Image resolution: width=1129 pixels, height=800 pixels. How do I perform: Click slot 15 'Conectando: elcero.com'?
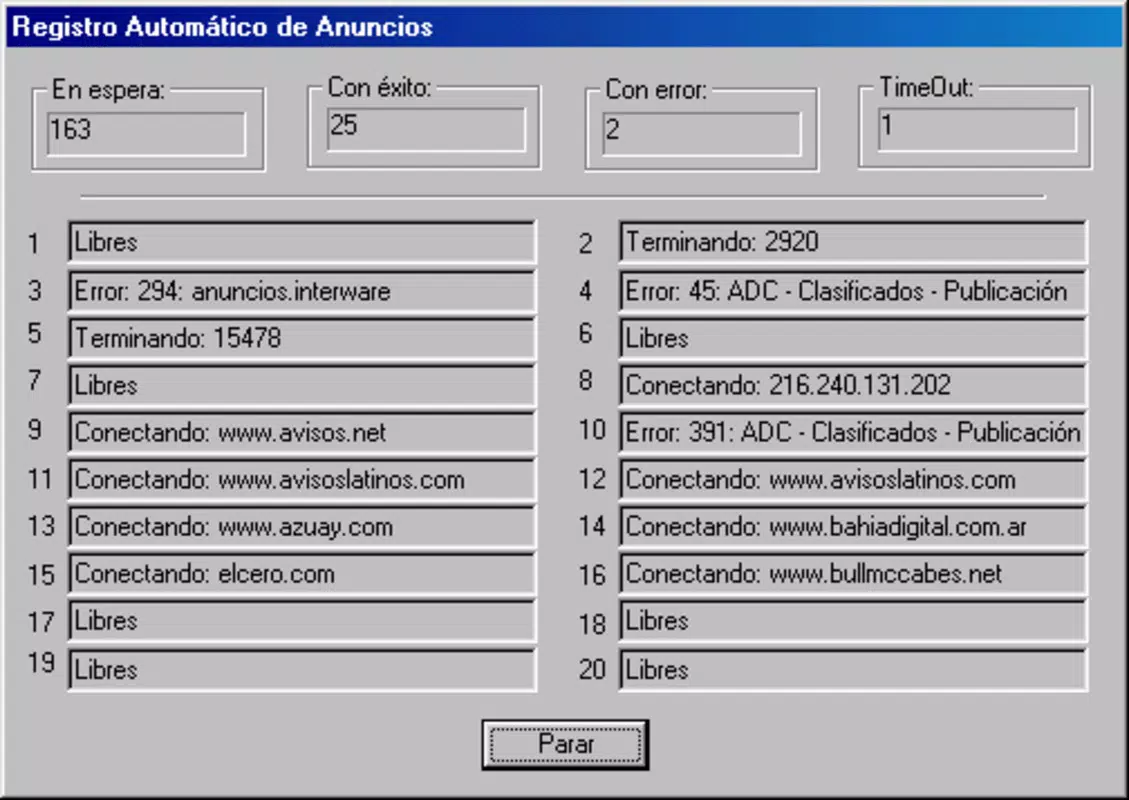point(302,574)
